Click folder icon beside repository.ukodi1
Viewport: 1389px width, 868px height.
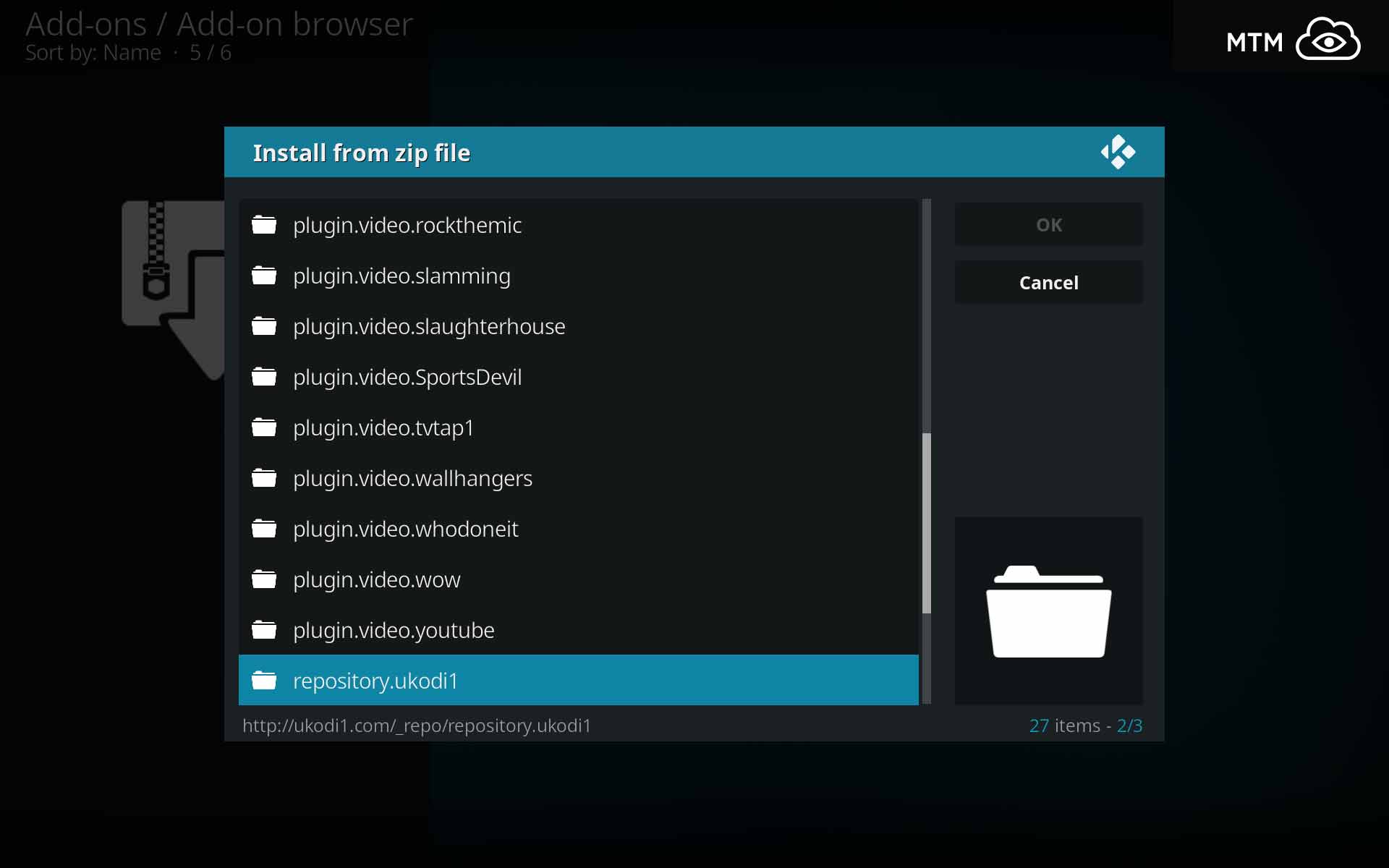pos(264,681)
